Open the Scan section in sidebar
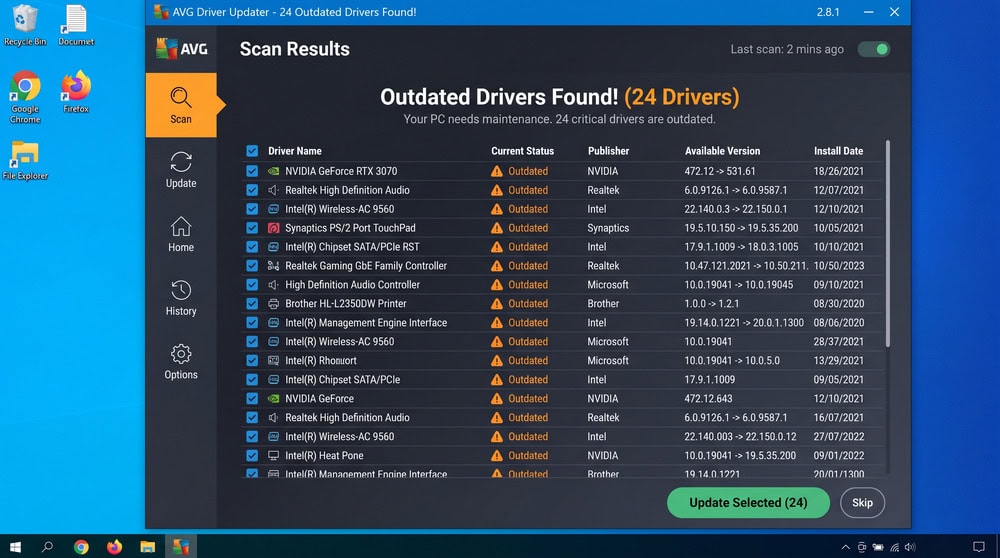 [181, 105]
